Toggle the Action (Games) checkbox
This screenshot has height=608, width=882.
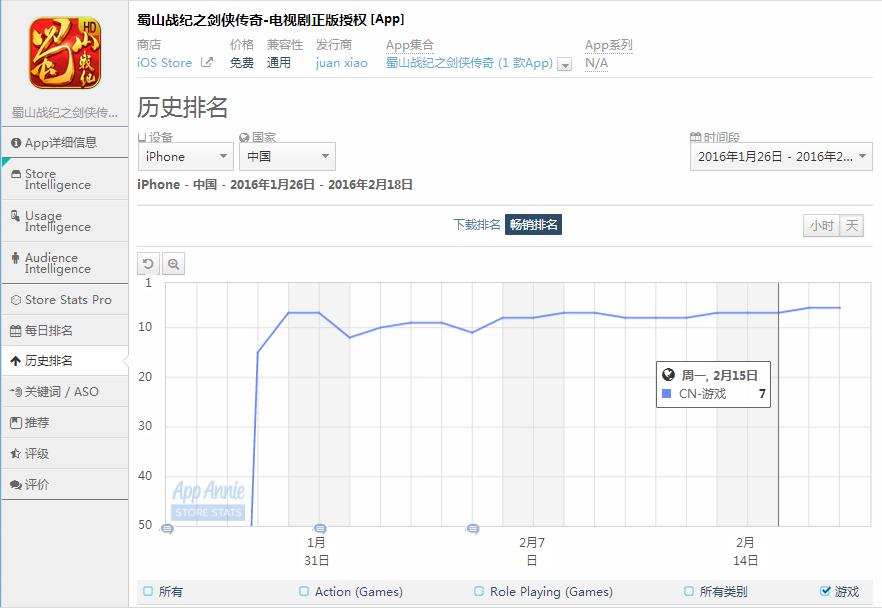(x=304, y=591)
